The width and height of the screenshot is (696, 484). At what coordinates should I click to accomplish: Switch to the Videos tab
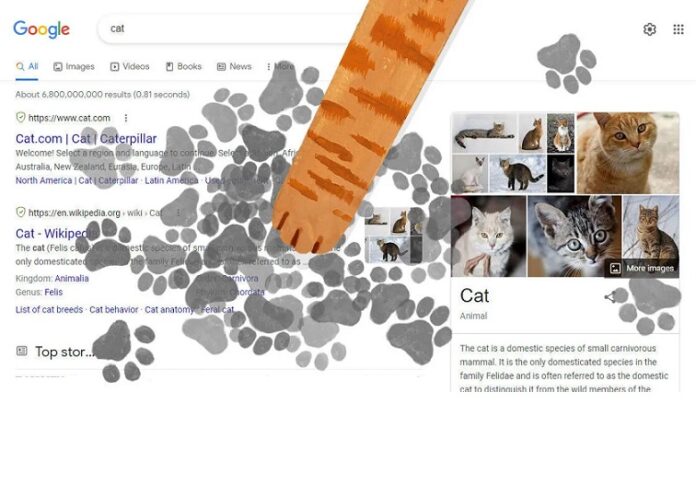point(130,67)
